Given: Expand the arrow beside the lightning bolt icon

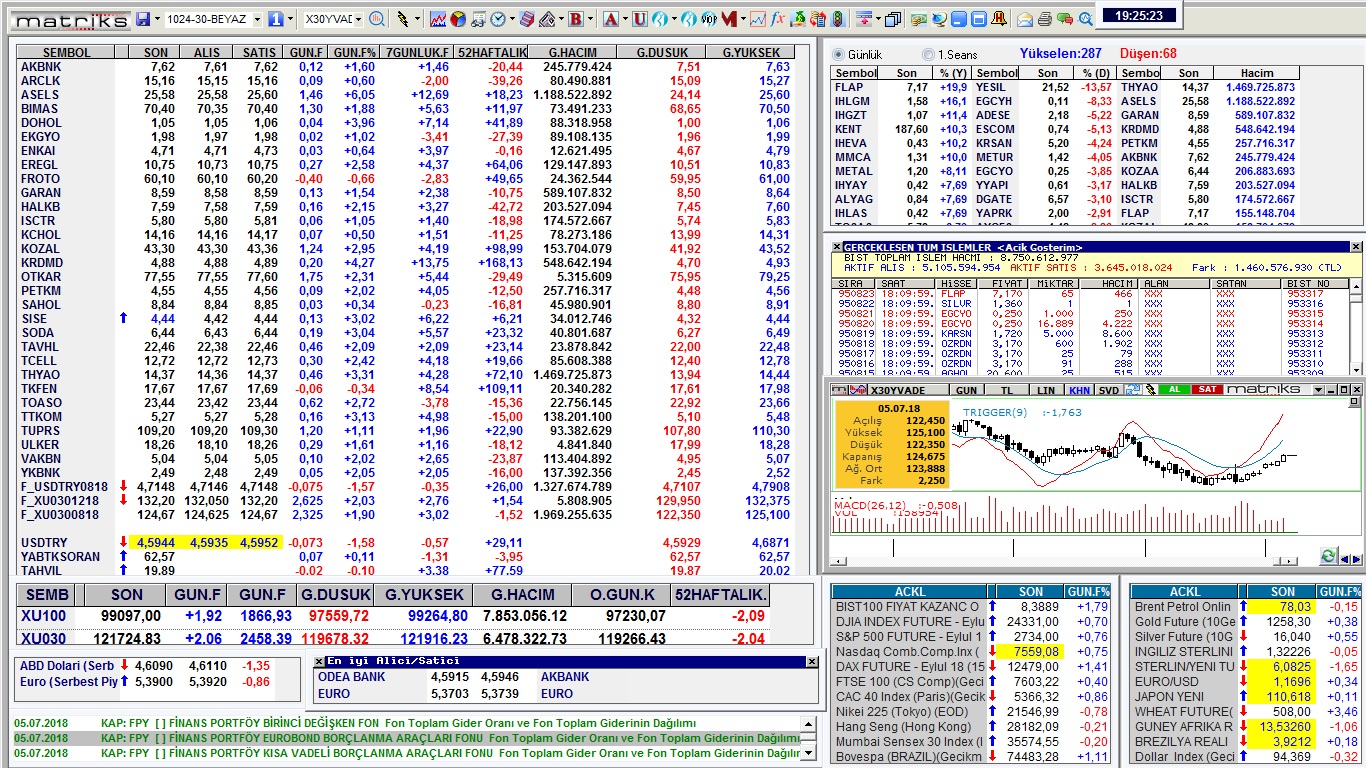Looking at the screenshot, I should click(416, 19).
